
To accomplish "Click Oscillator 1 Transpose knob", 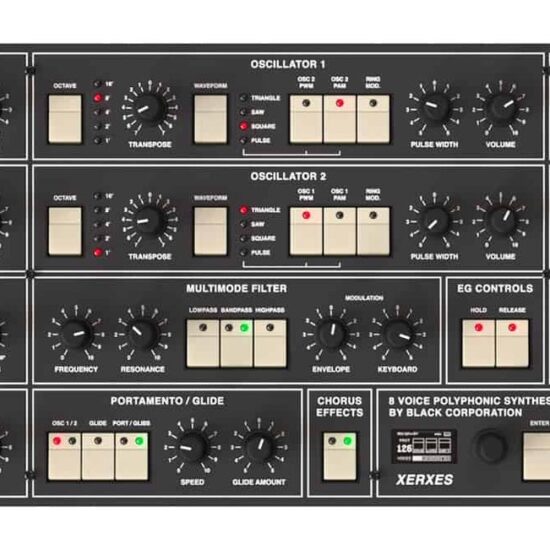I will (149, 108).
